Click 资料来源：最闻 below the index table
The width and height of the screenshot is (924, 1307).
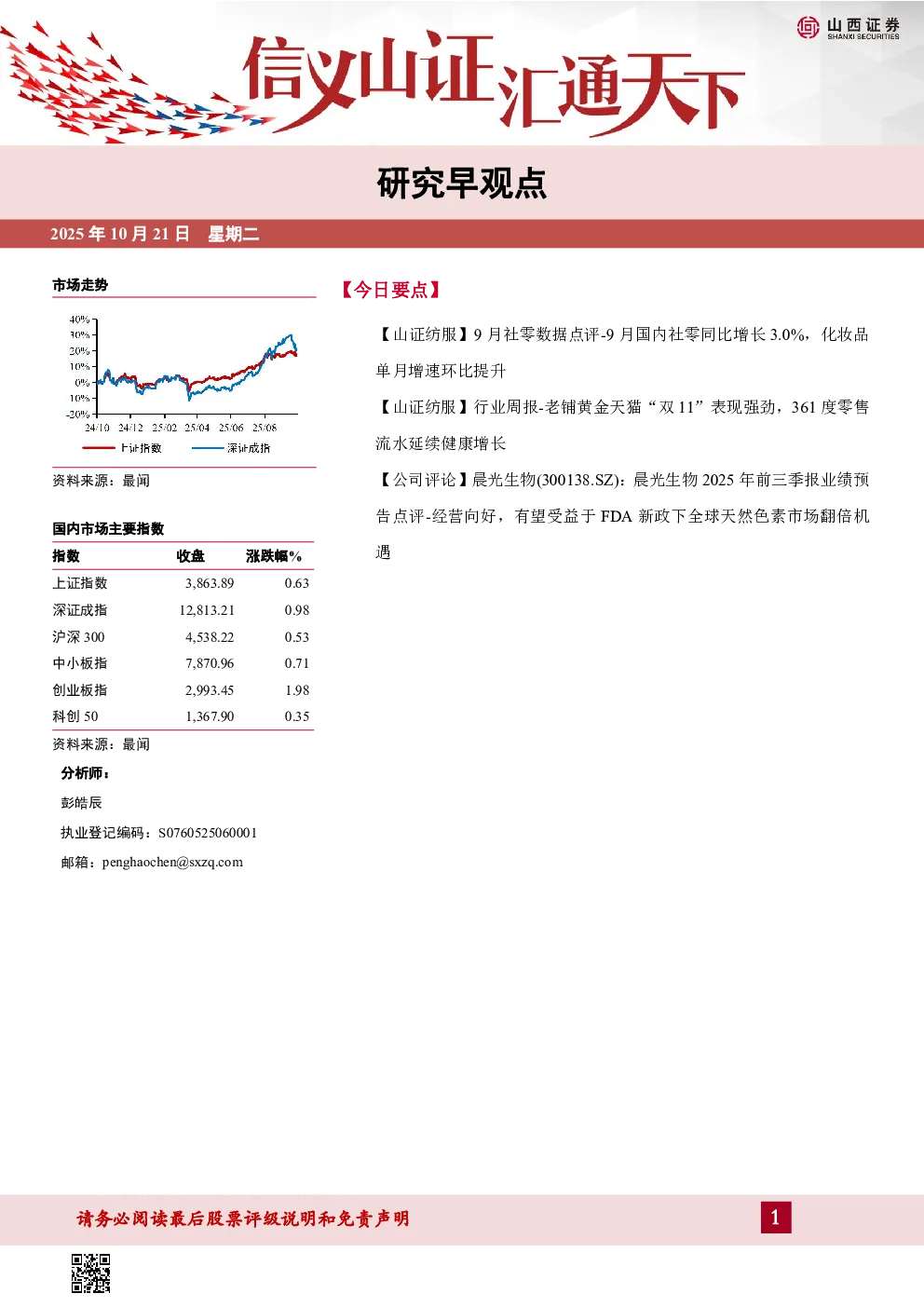[x=101, y=744]
